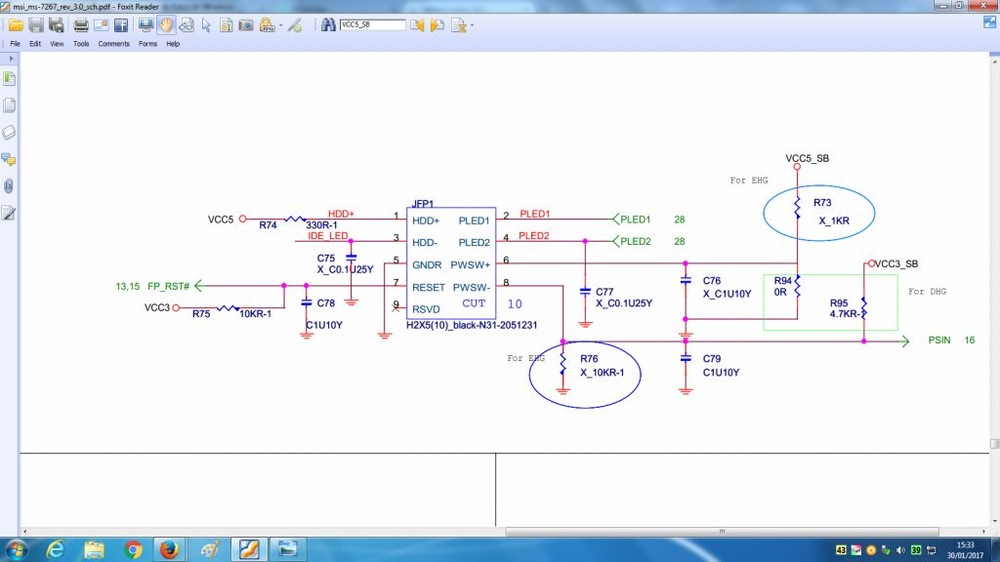Open the Tools menu

[x=81, y=44]
